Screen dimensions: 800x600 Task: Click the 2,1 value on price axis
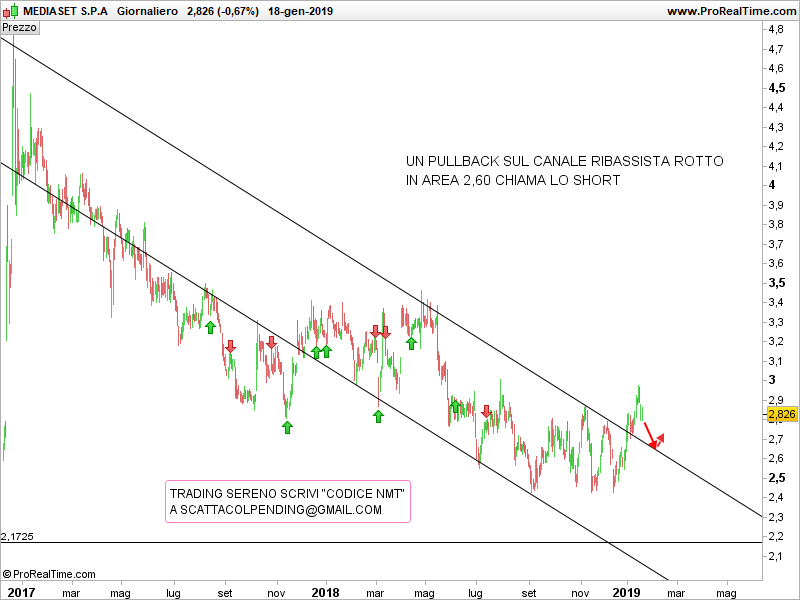(776, 556)
